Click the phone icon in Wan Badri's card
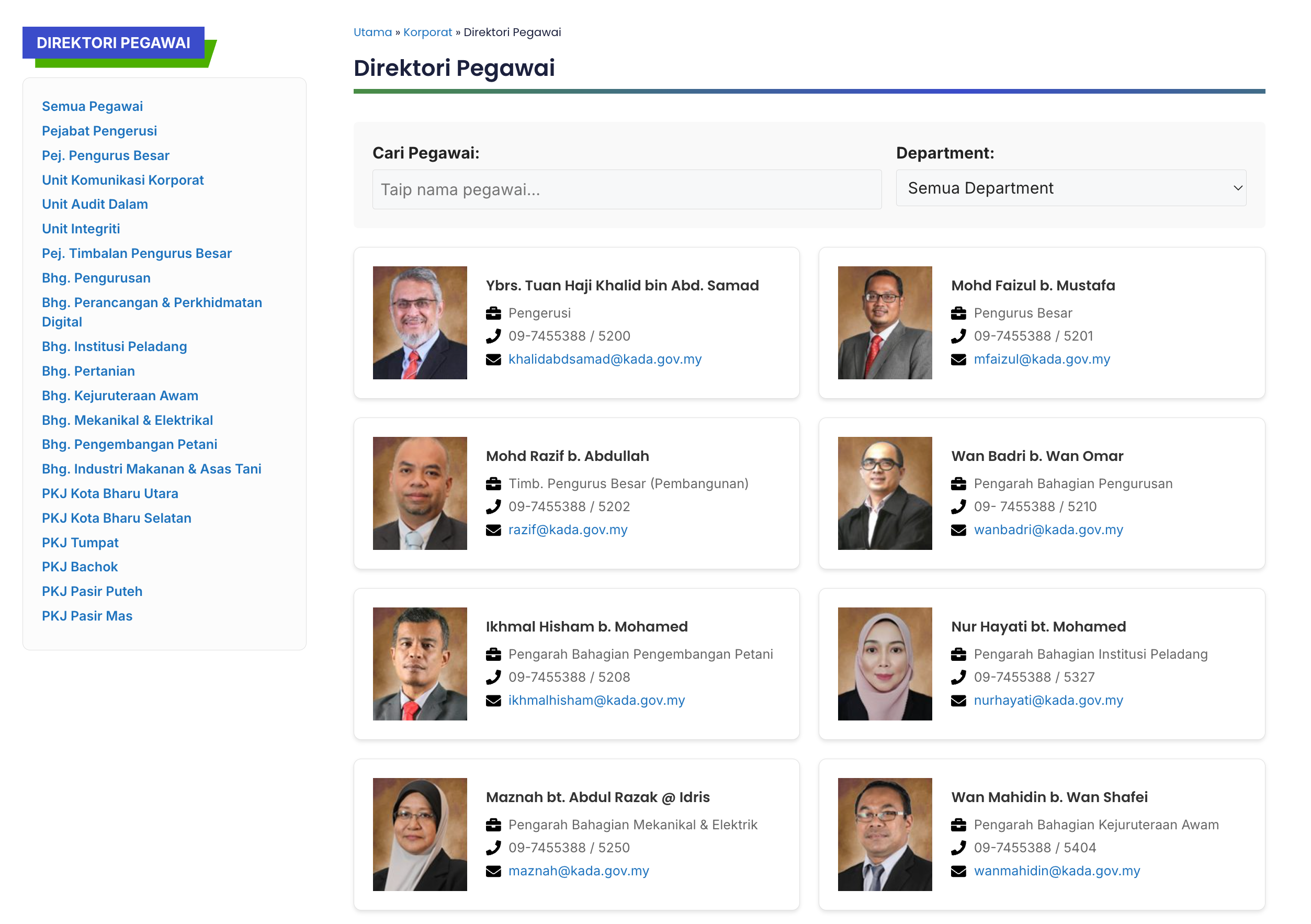Screen dimensions: 1311x924 958,506
